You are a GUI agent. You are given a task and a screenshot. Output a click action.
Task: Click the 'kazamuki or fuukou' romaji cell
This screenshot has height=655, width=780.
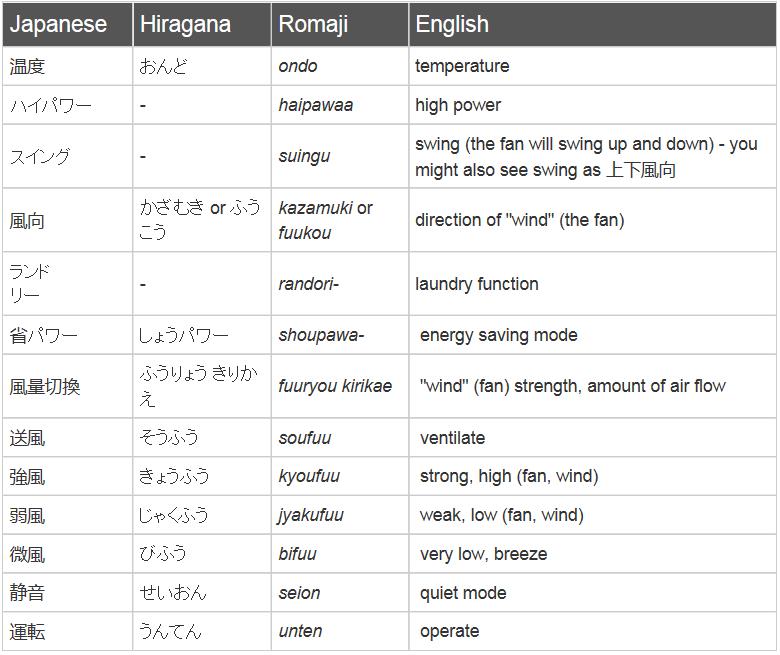325,220
